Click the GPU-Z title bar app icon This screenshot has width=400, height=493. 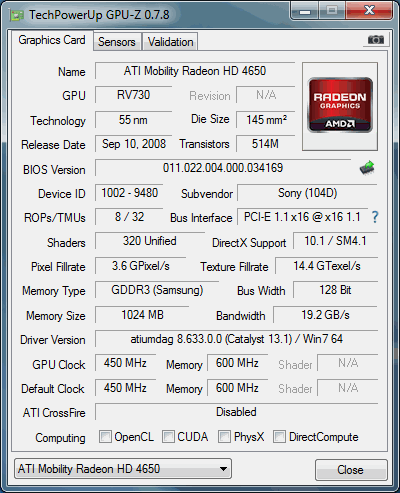coord(17,15)
